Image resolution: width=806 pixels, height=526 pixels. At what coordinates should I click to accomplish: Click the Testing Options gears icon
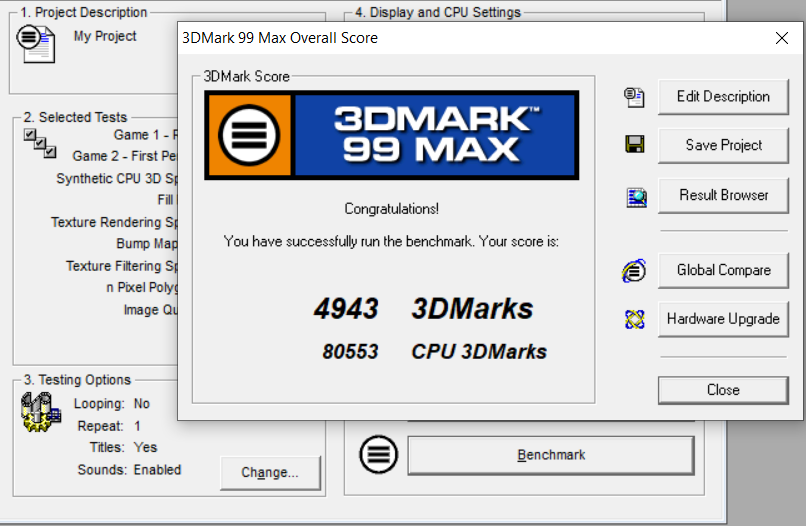pyautogui.click(x=41, y=412)
